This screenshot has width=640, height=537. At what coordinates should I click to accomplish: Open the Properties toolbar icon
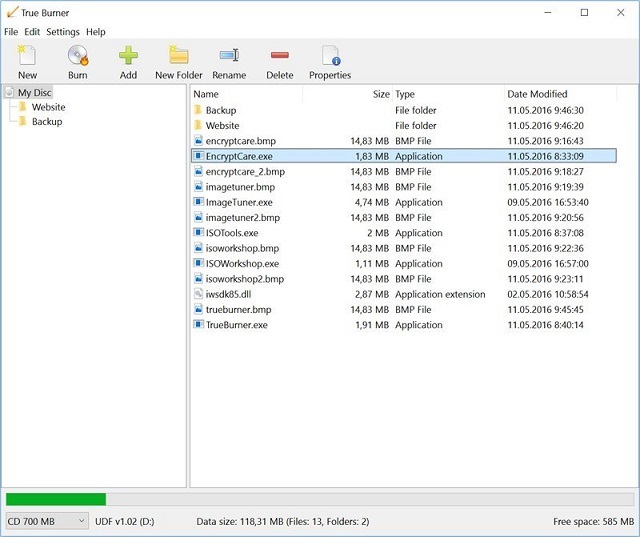click(329, 57)
